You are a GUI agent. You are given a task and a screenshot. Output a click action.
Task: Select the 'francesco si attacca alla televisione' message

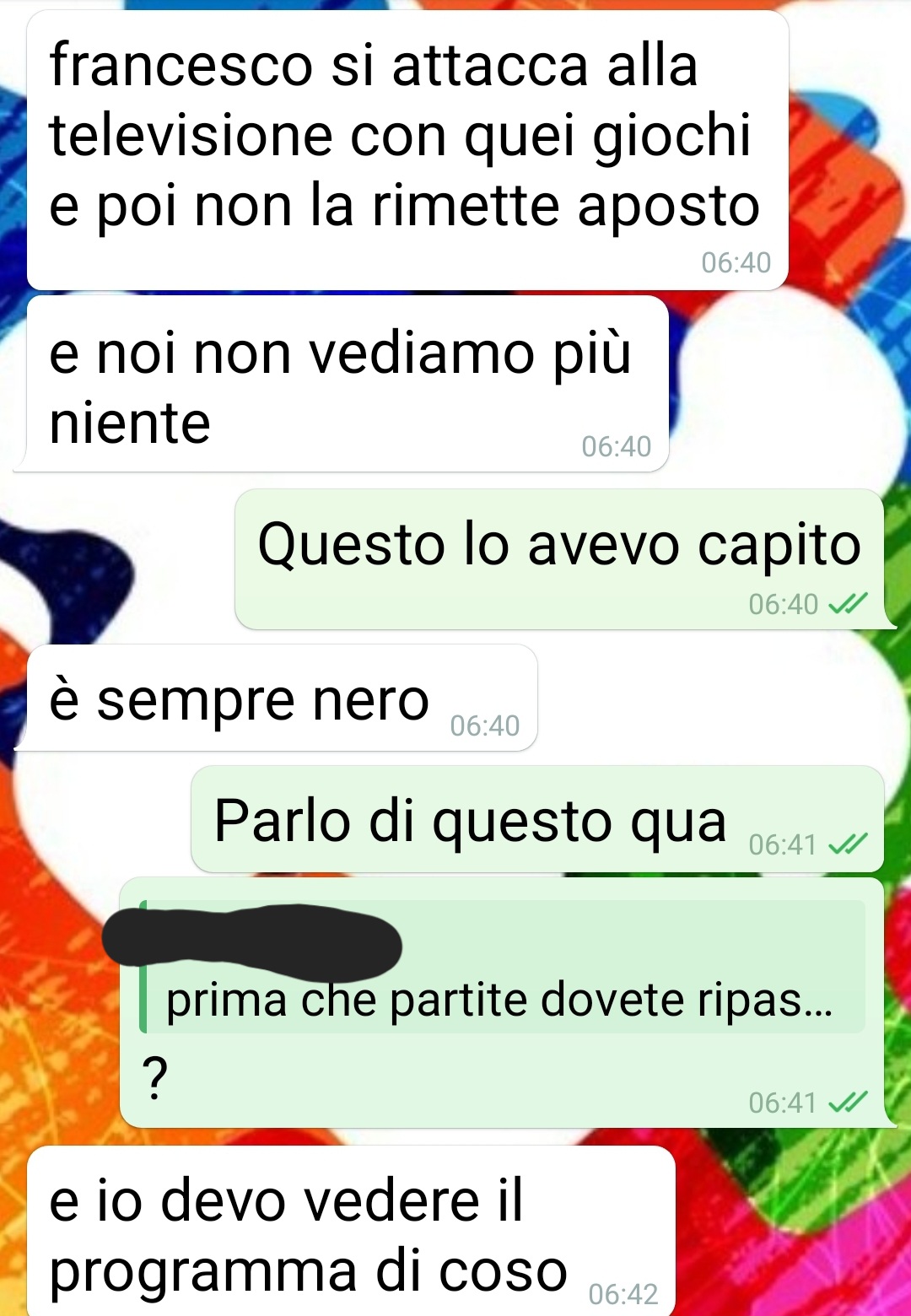click(407, 150)
